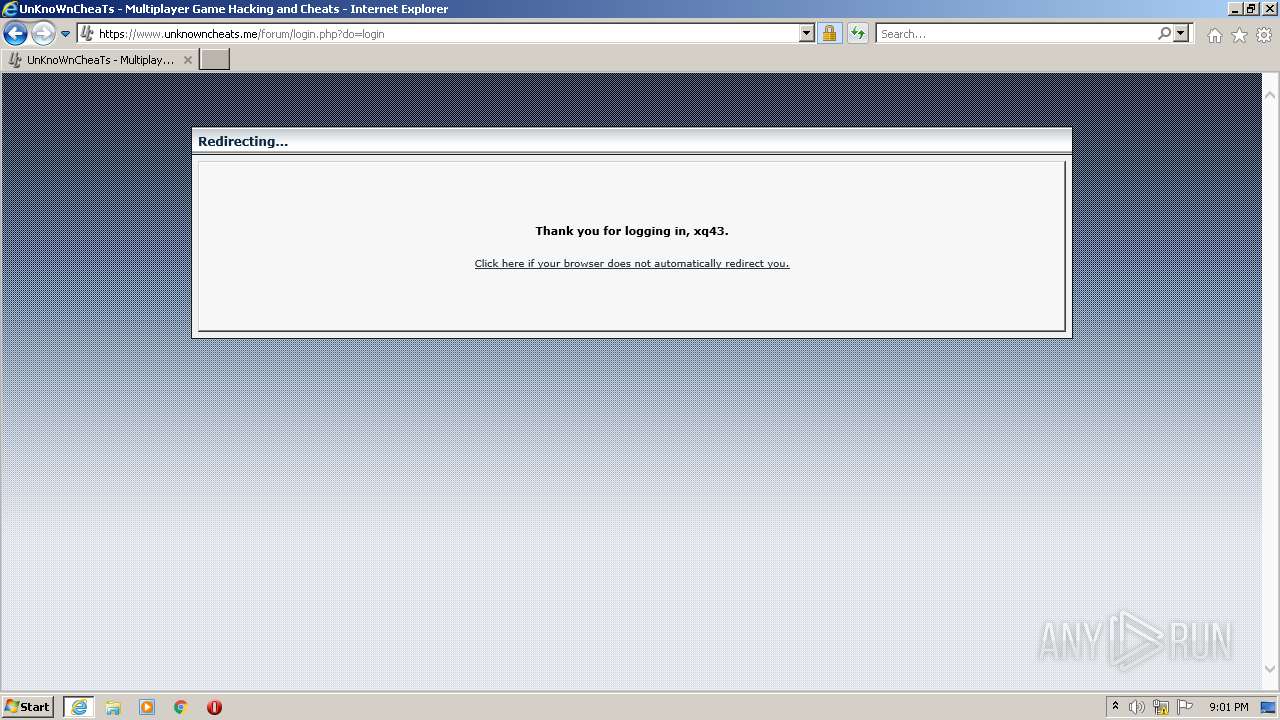Open Windows Explorer folder from taskbar
This screenshot has height=720, width=1280.
113,707
